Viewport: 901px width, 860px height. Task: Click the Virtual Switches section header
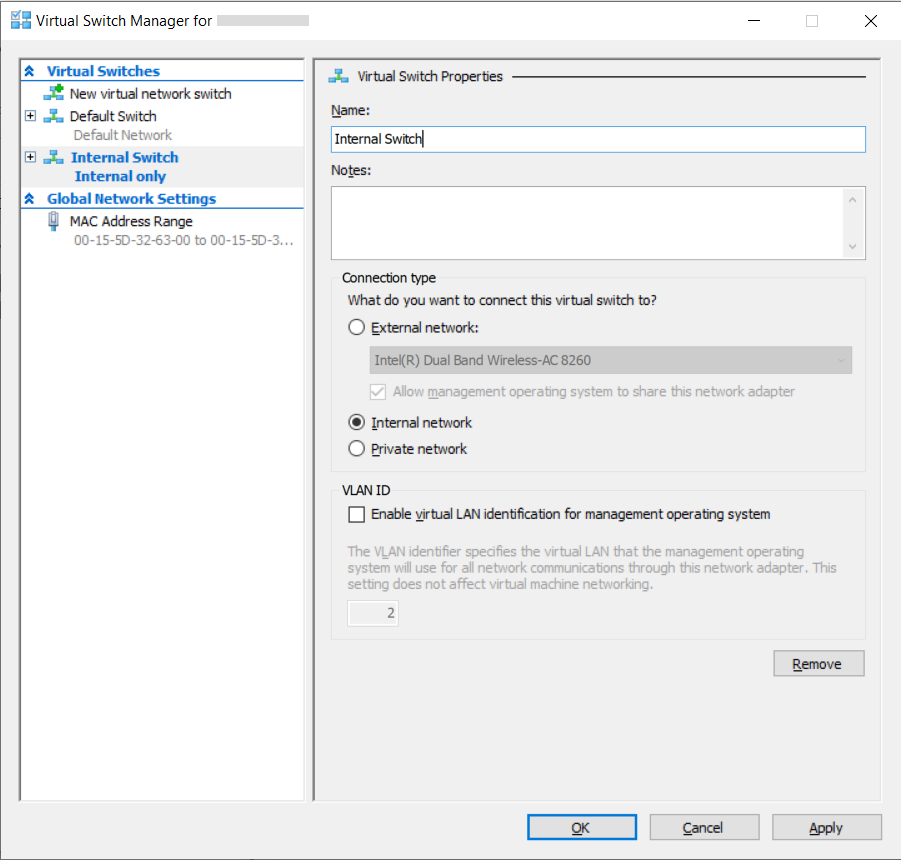point(103,71)
